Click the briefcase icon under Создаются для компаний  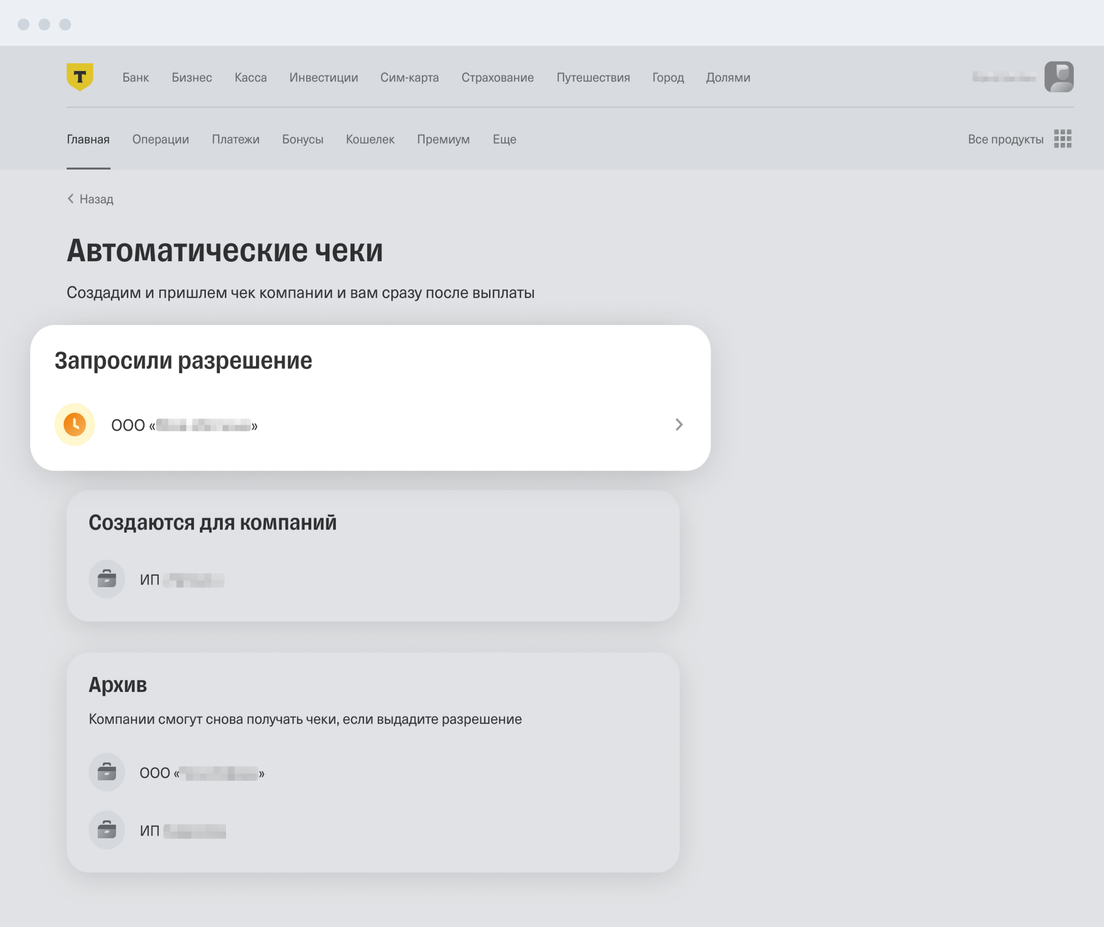pyautogui.click(x=107, y=579)
